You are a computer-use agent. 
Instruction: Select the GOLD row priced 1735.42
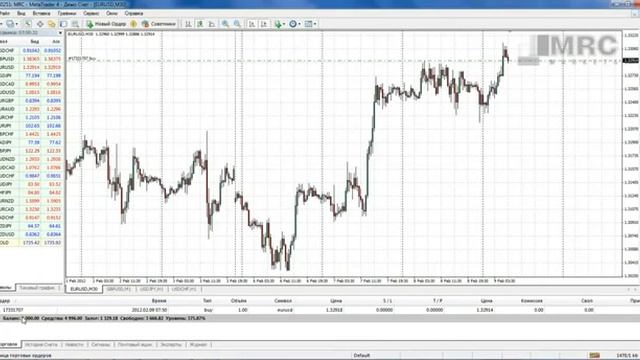click(x=31, y=243)
